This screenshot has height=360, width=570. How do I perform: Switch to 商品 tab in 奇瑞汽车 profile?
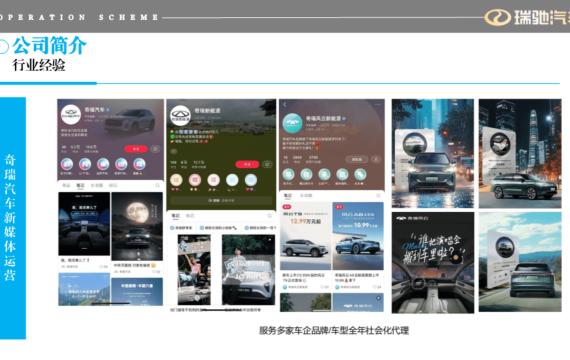(66, 185)
